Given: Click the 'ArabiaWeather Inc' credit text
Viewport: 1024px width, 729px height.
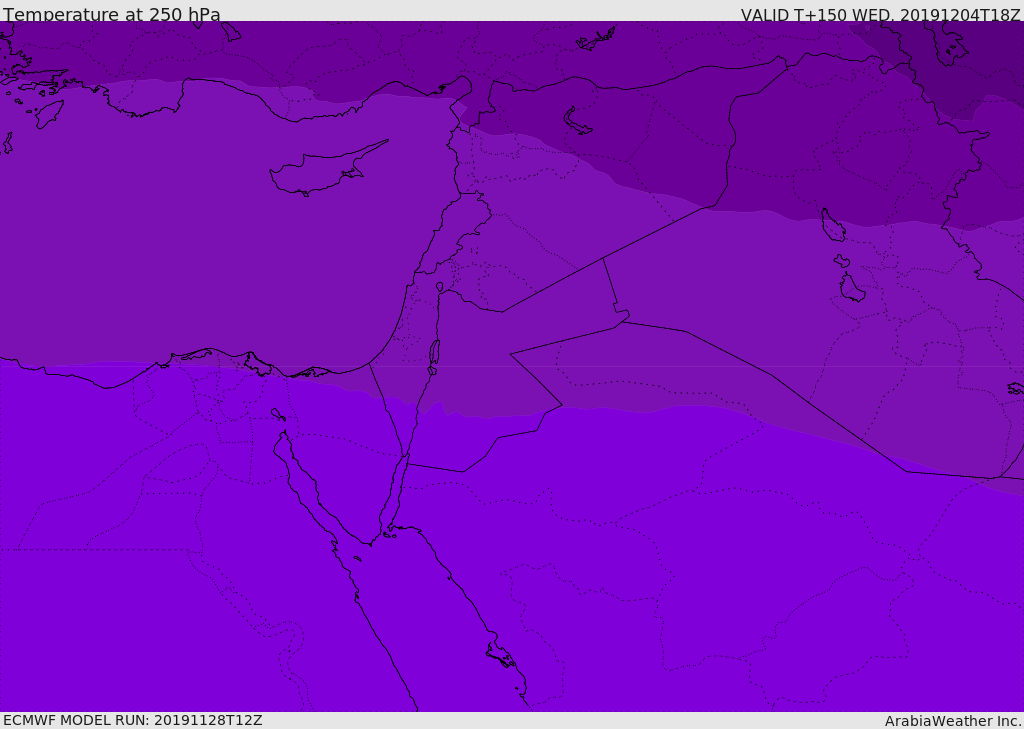Looking at the screenshot, I should 952,721.
